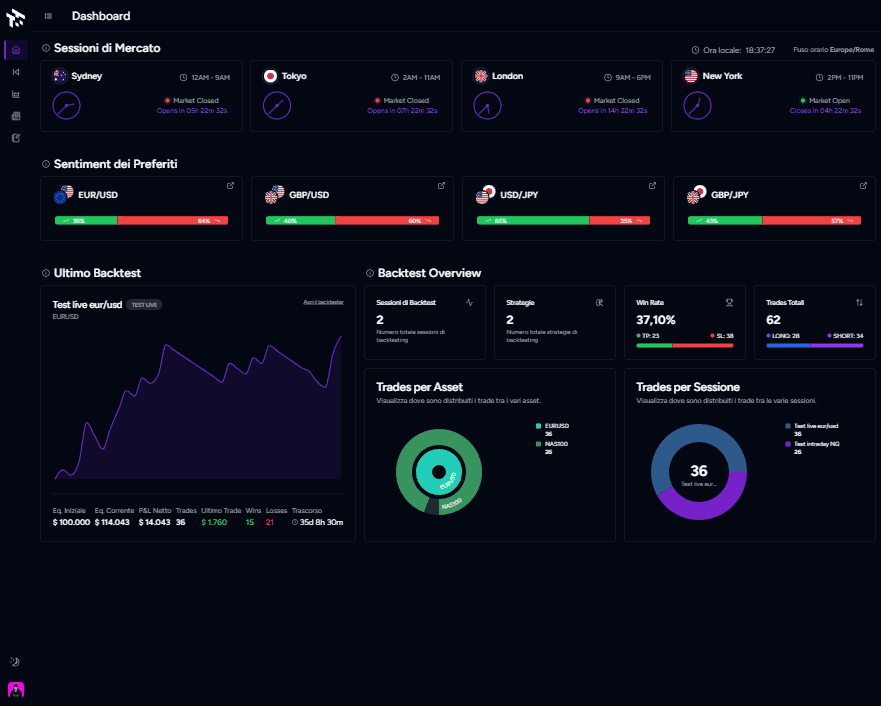Open the journal notes sidebar icon
Viewport: 881px width, 706px height.
tap(16, 138)
